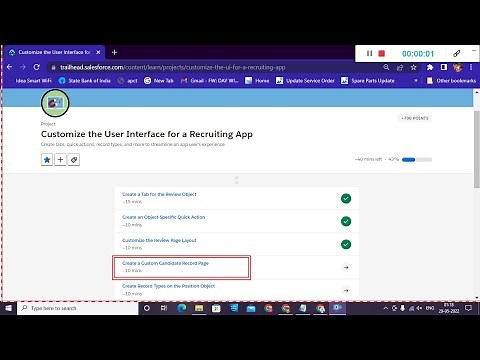Viewport: 480px width, 360px height.
Task: Click the +700 points badge
Action: [415, 118]
